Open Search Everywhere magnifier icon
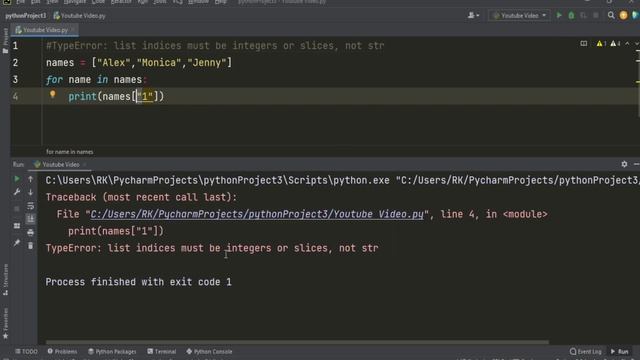This screenshot has height=360, width=640. [x=611, y=16]
